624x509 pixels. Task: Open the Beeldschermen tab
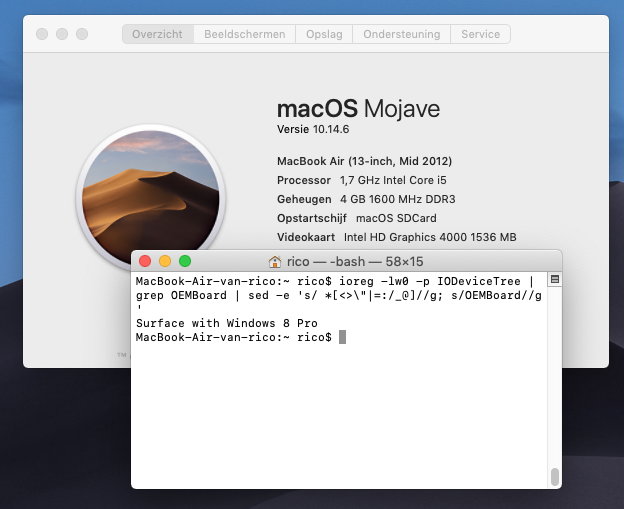[244, 34]
